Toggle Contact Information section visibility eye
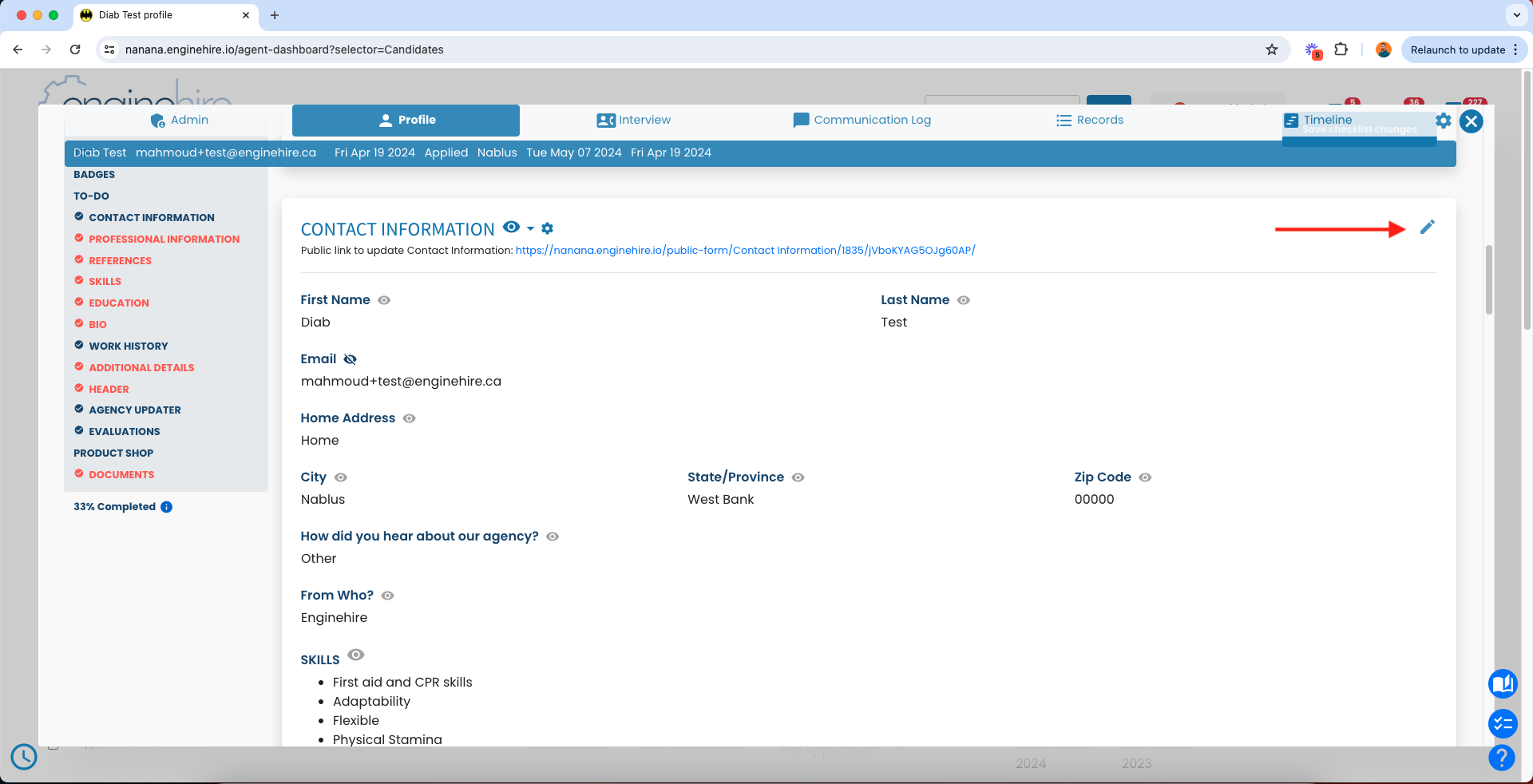This screenshot has height=784, width=1533. tap(512, 228)
